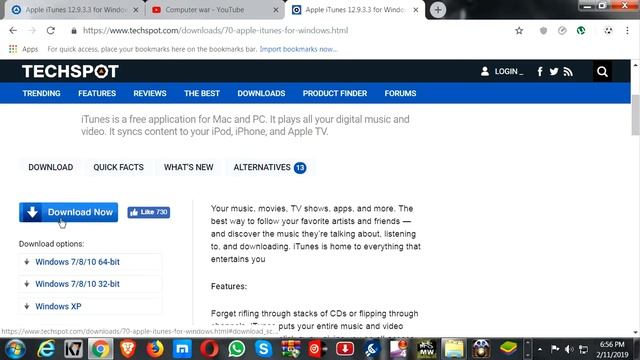Switch to the Computer war - YouTube tab
The width and height of the screenshot is (640, 360).
click(x=204, y=9)
